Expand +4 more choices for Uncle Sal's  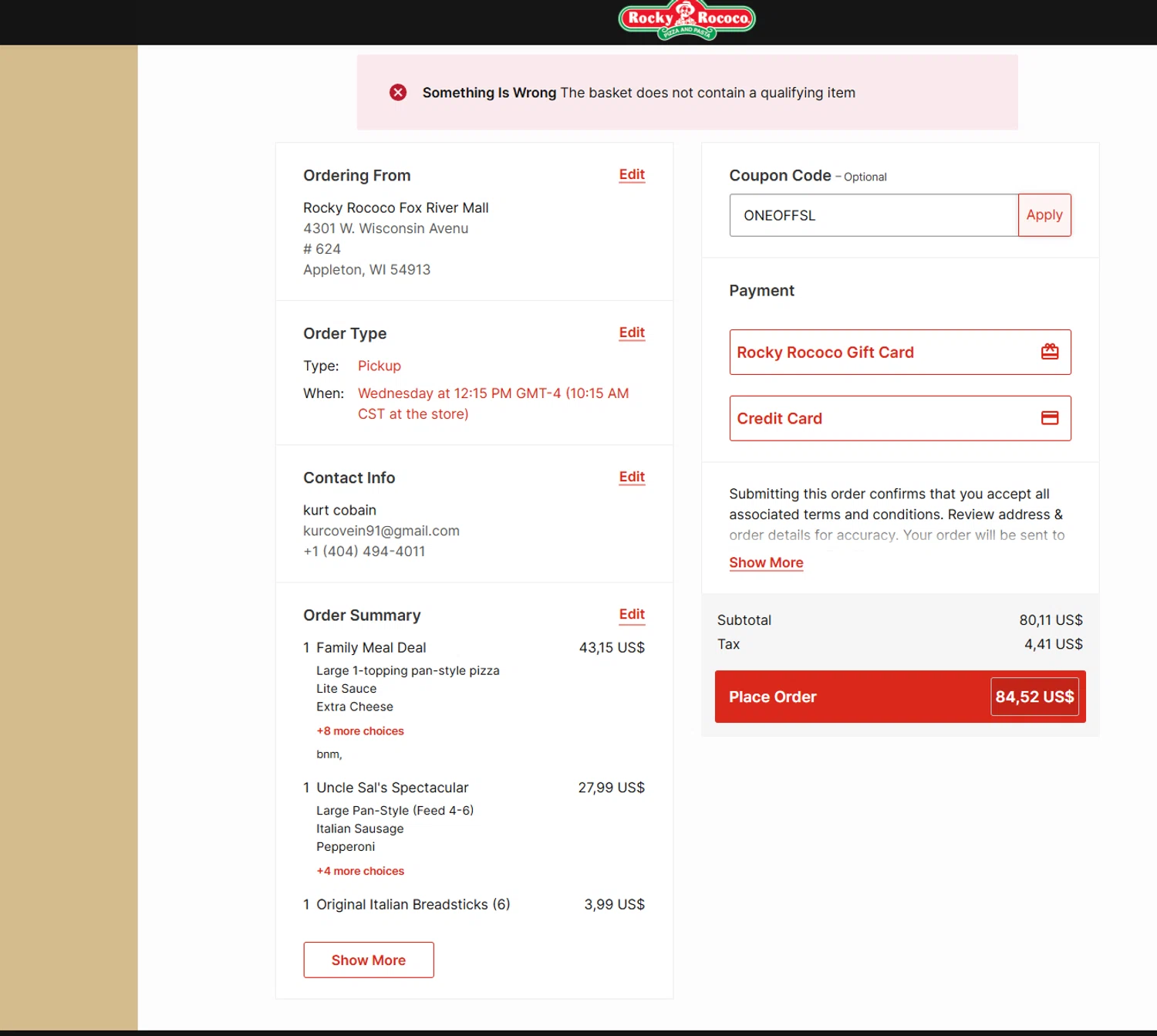coord(360,871)
